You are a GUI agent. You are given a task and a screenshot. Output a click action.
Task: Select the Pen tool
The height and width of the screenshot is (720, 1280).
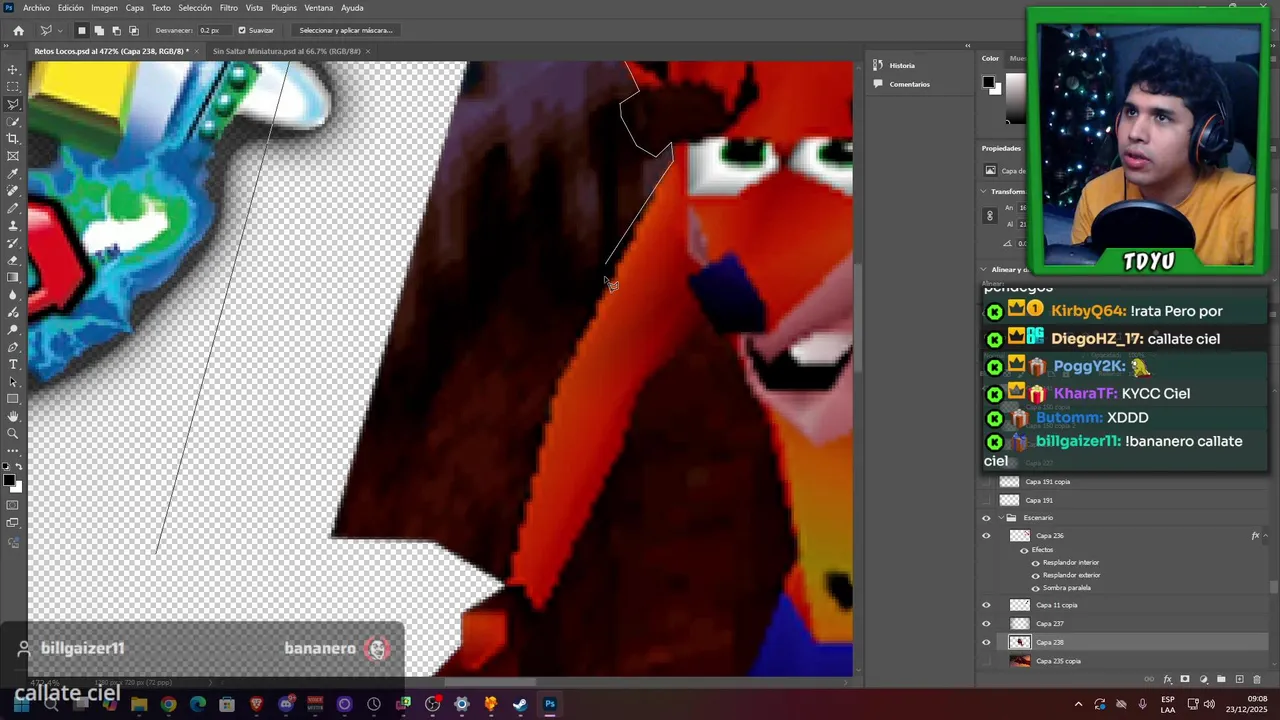pos(13,347)
